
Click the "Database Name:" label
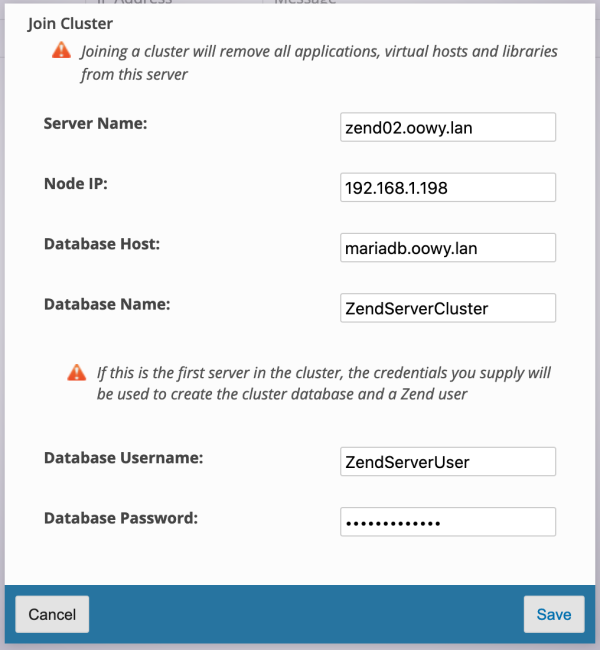[x=107, y=304]
